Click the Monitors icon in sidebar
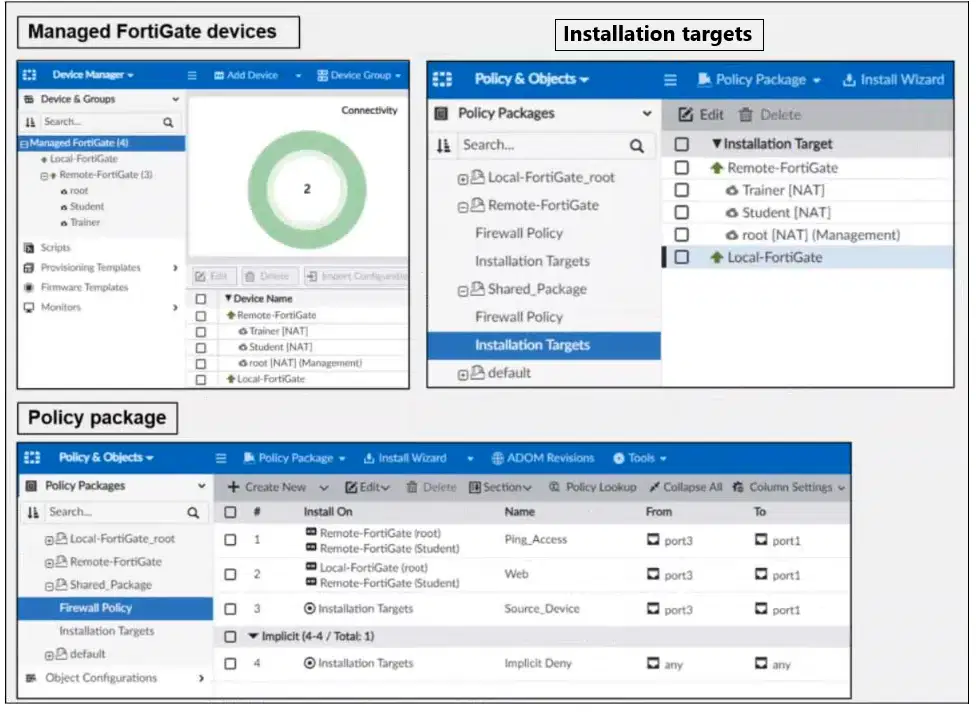 click(x=29, y=307)
